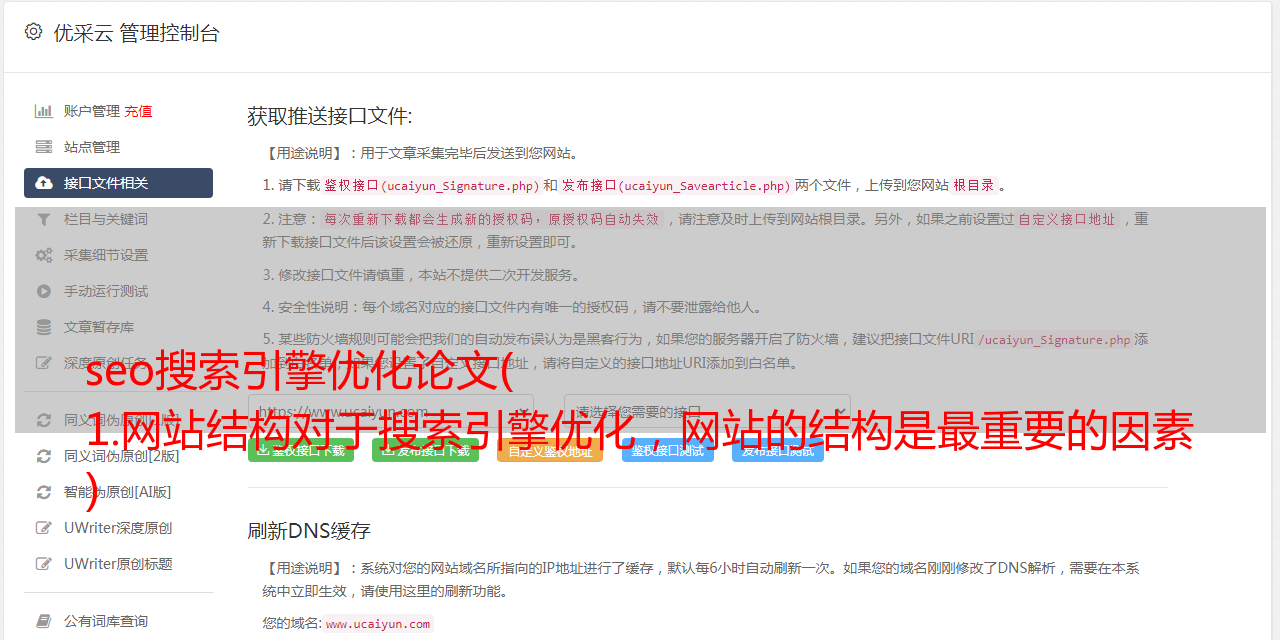1280x640 pixels.
Task: Open the UWriter原创标题 menu item
Action: point(118,564)
